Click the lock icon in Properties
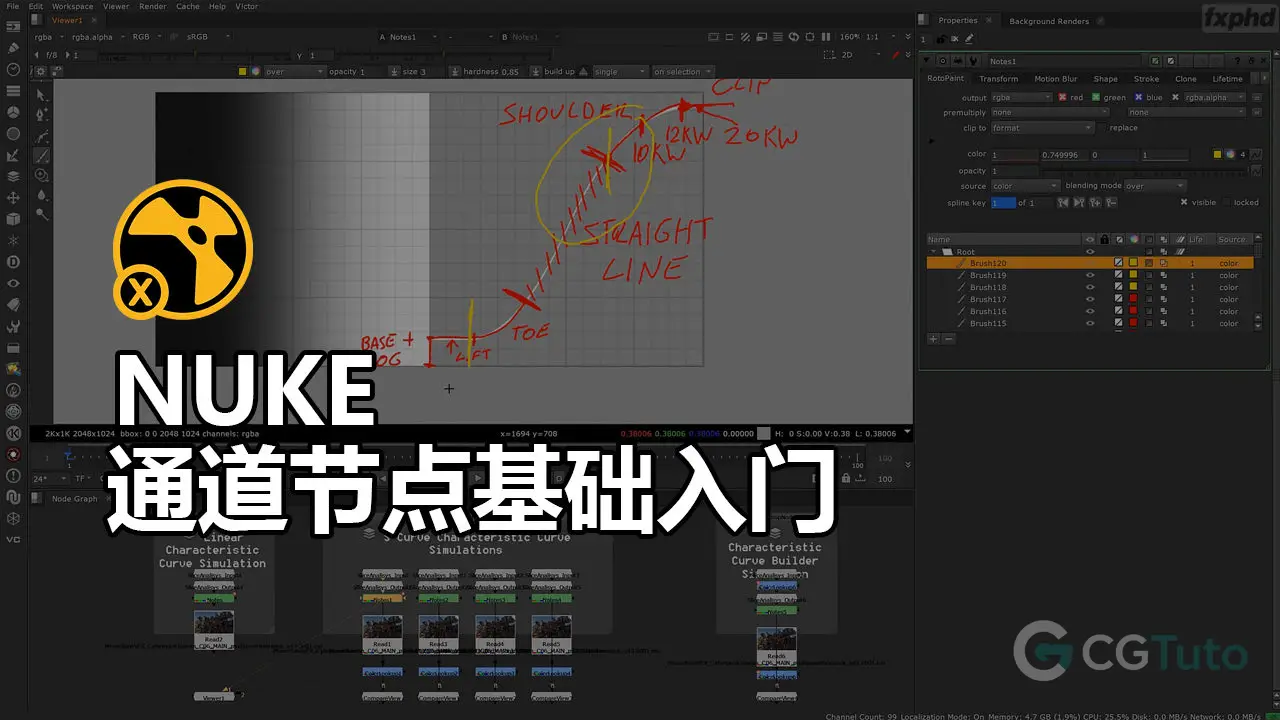This screenshot has height=720, width=1280. pos(940,38)
